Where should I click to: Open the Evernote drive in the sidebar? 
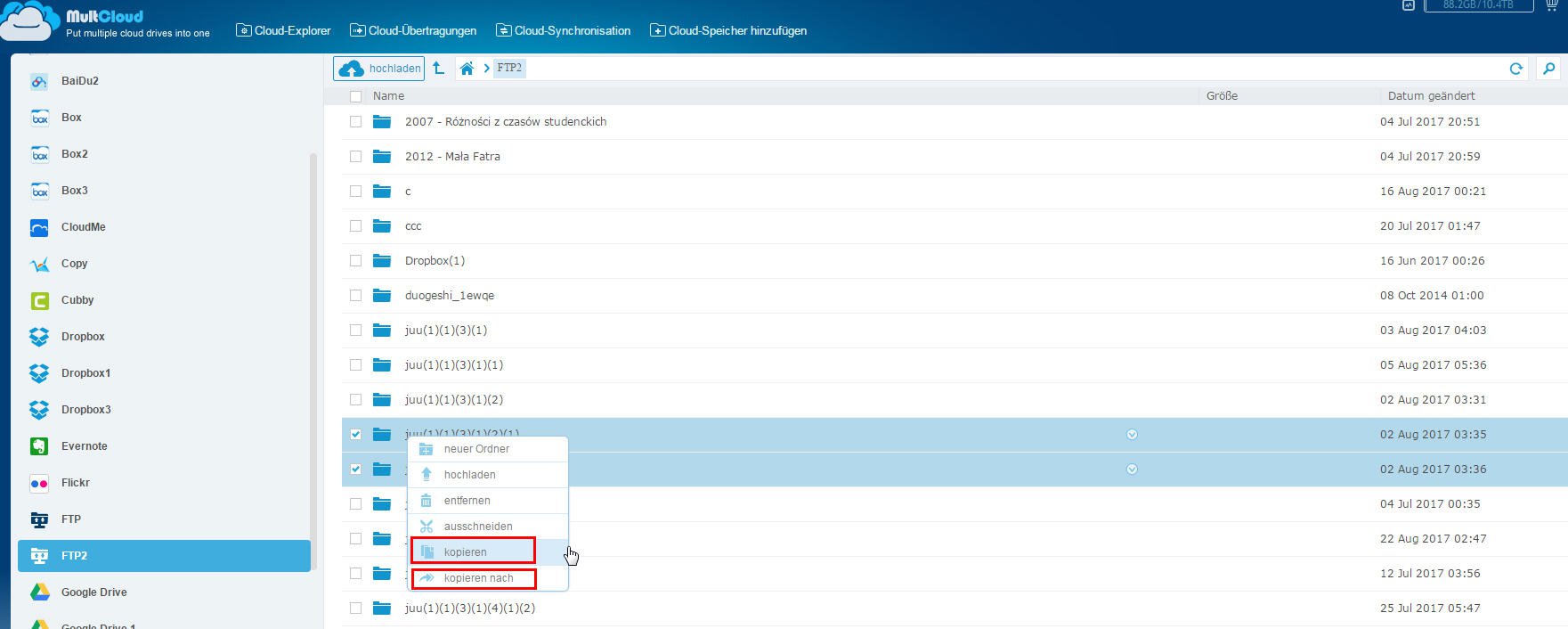(84, 446)
